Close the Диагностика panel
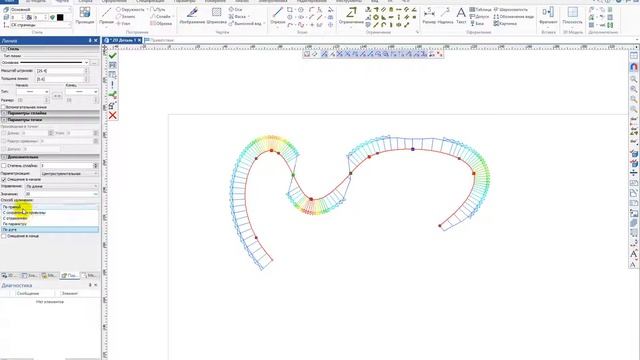This screenshot has width=640, height=360. point(96,285)
